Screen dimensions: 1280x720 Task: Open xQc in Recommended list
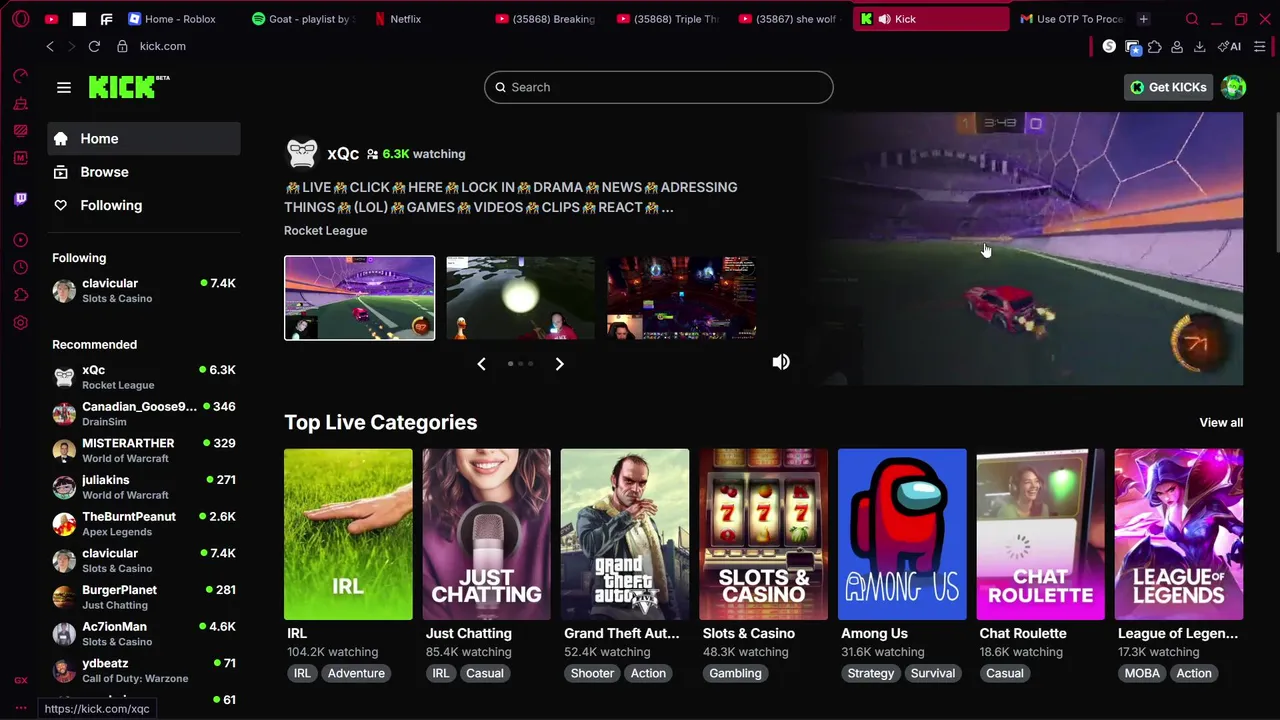[x=144, y=377]
